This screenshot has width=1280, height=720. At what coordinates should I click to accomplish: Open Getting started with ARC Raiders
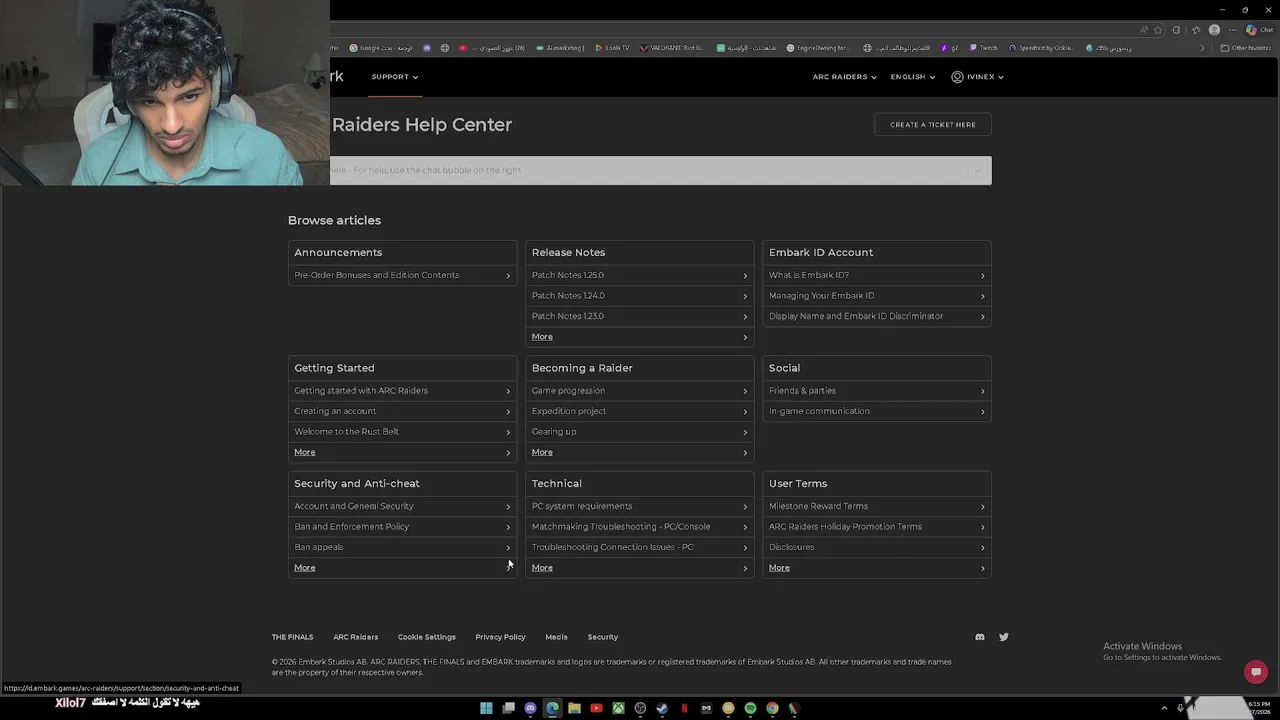(403, 391)
